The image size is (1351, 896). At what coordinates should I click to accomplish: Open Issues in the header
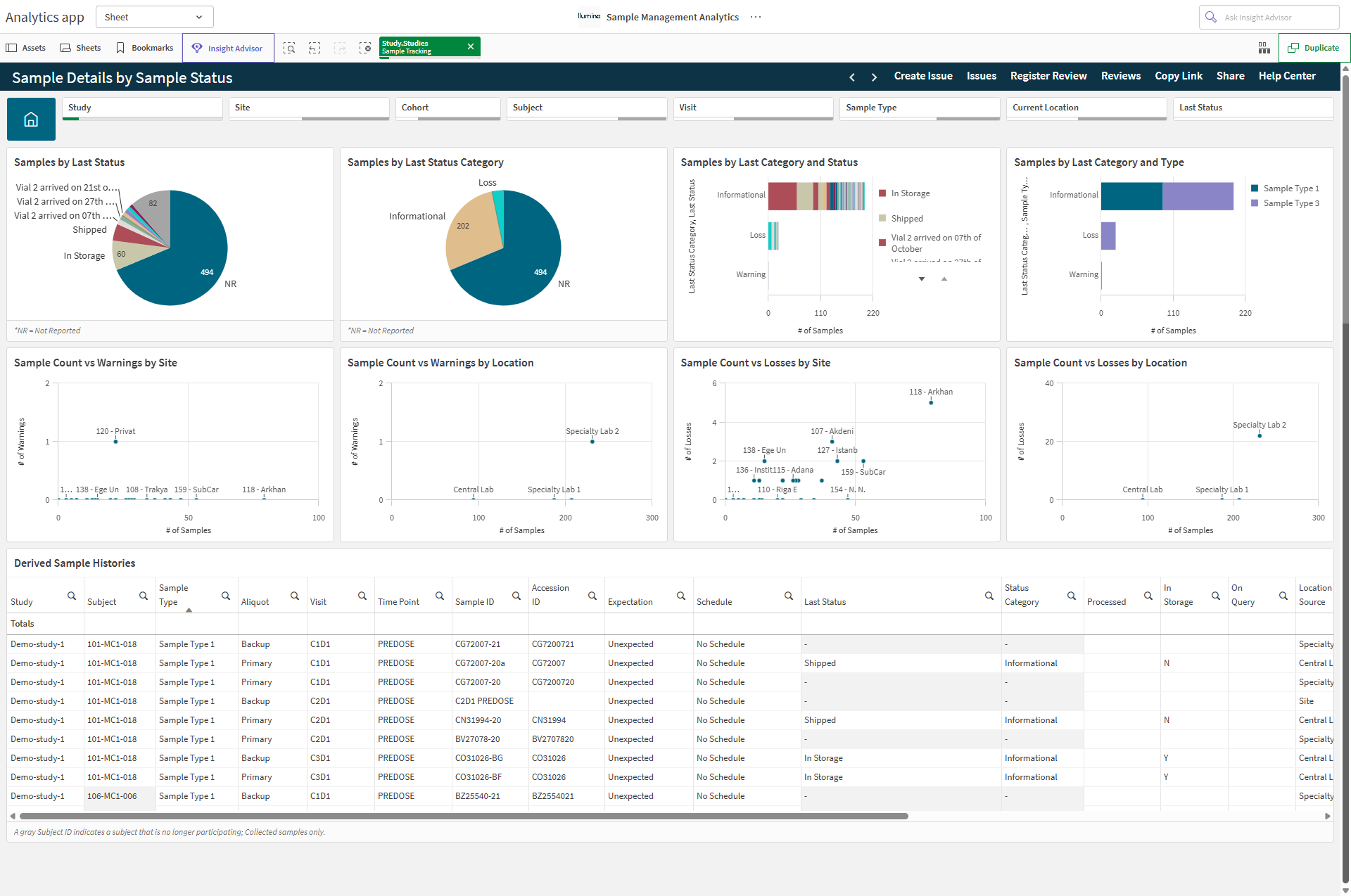pyautogui.click(x=982, y=76)
